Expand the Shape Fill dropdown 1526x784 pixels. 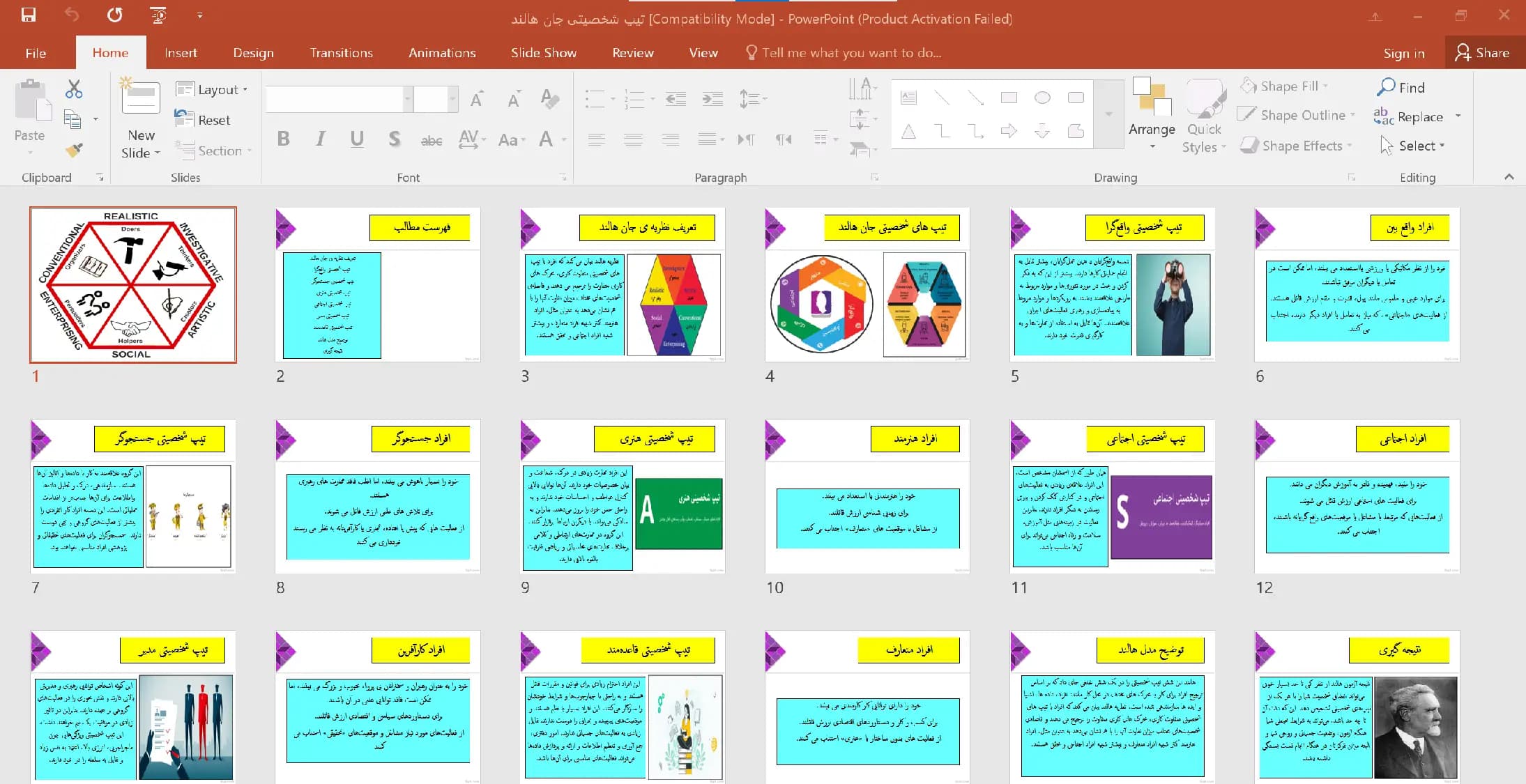coord(1283,86)
